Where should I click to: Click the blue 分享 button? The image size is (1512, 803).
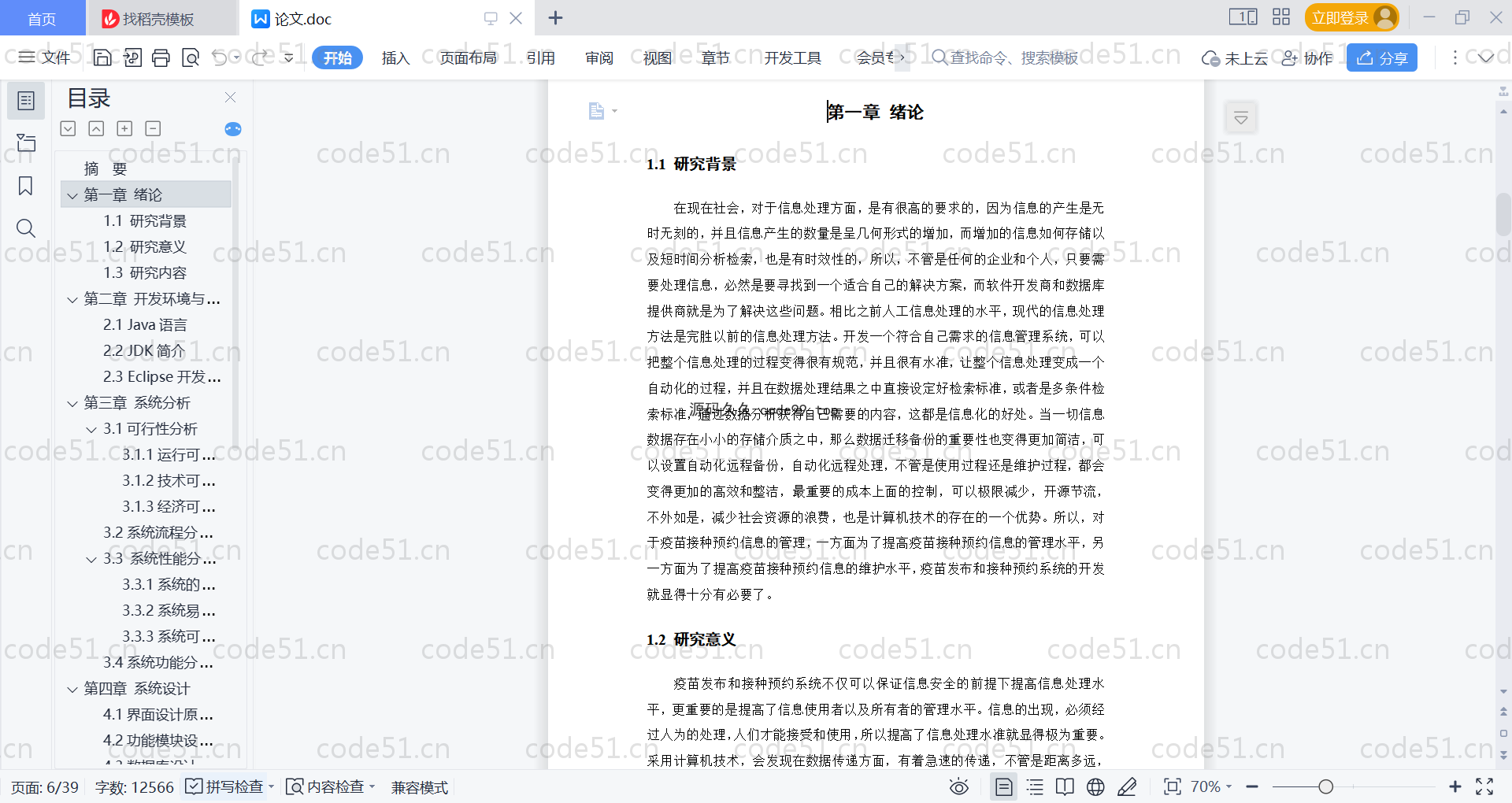(1382, 57)
